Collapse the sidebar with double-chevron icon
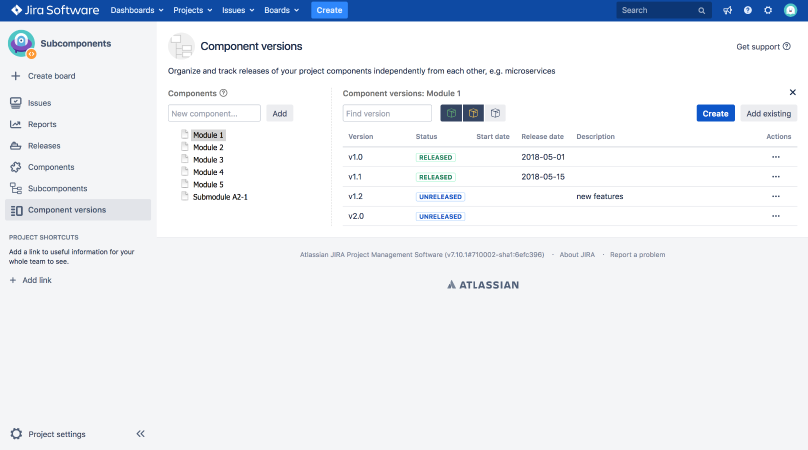The height and width of the screenshot is (450, 808). 140,434
